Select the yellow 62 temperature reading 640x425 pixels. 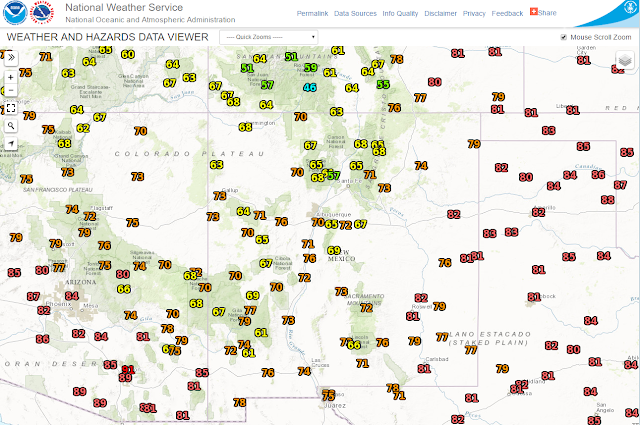[x=83, y=128]
